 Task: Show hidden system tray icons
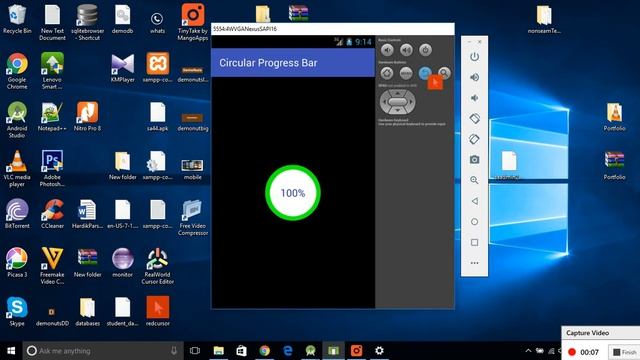pyautogui.click(x=528, y=351)
